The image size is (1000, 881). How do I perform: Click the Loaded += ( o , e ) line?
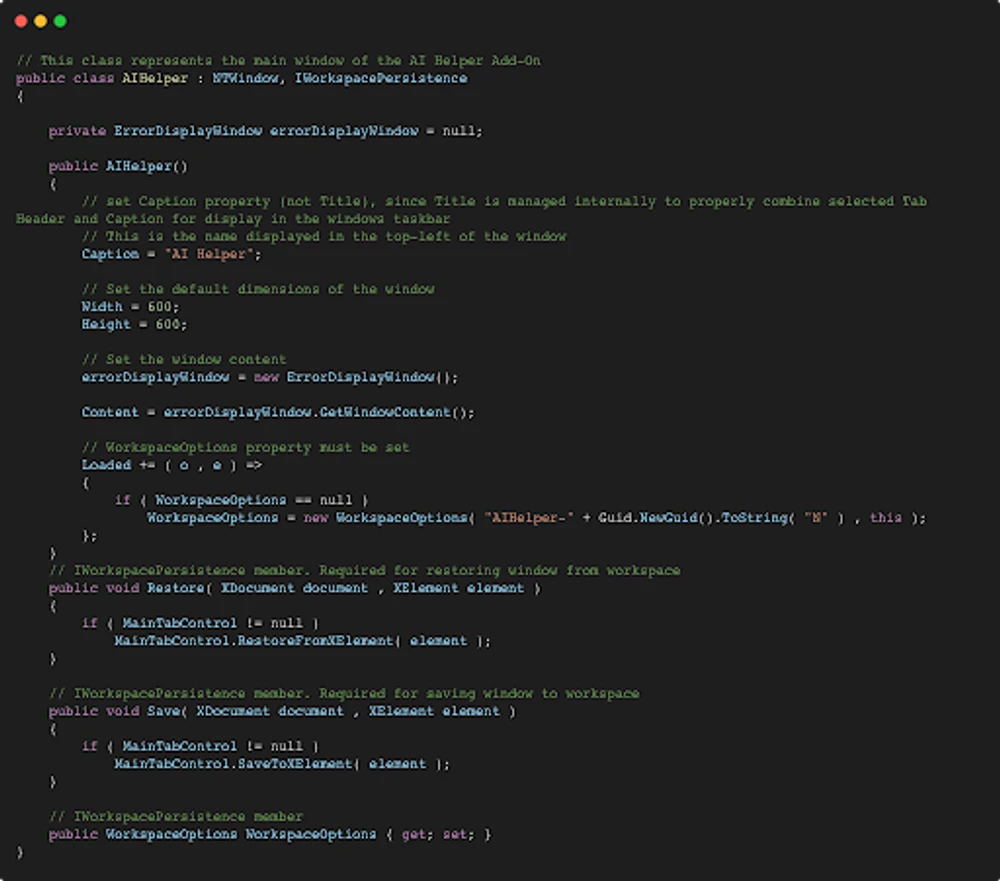[x=172, y=465]
